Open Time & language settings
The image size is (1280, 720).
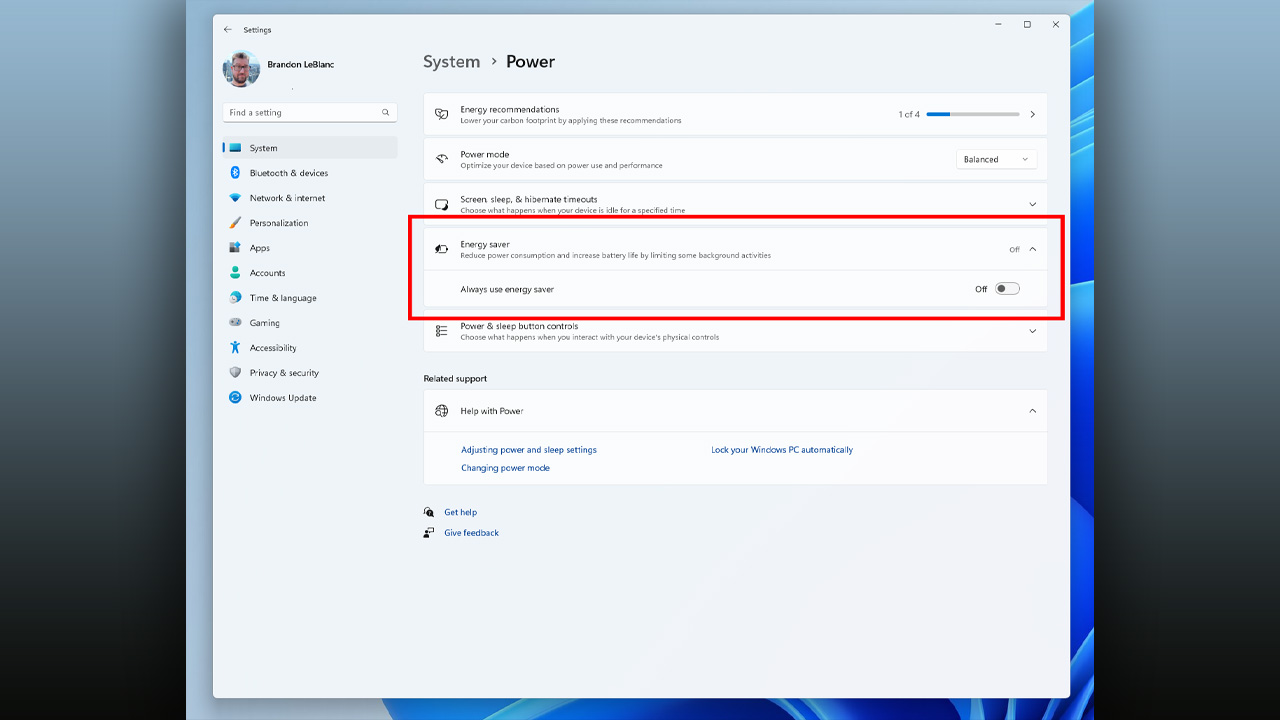point(310,298)
